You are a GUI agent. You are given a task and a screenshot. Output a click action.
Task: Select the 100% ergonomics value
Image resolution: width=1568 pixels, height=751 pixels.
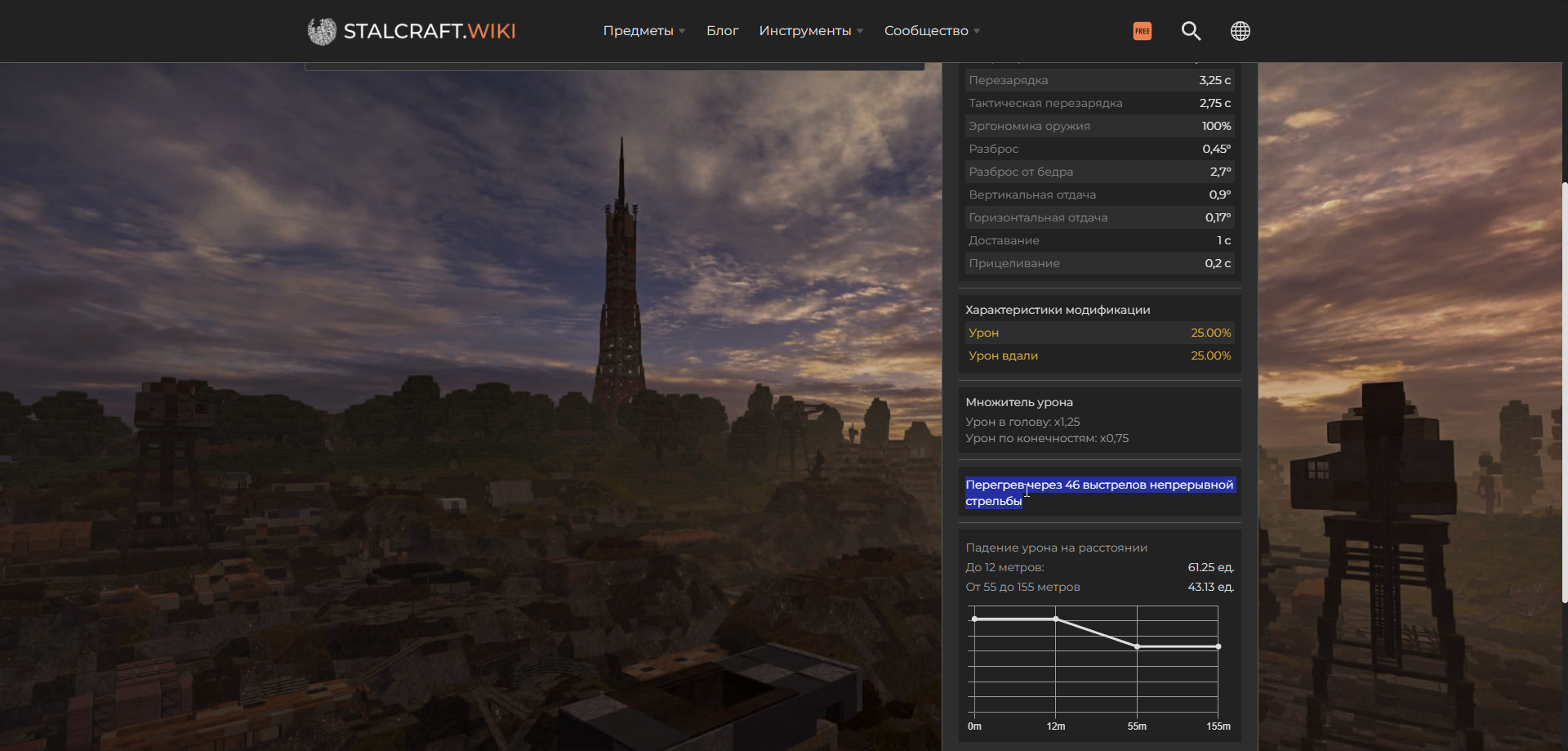click(x=1216, y=126)
